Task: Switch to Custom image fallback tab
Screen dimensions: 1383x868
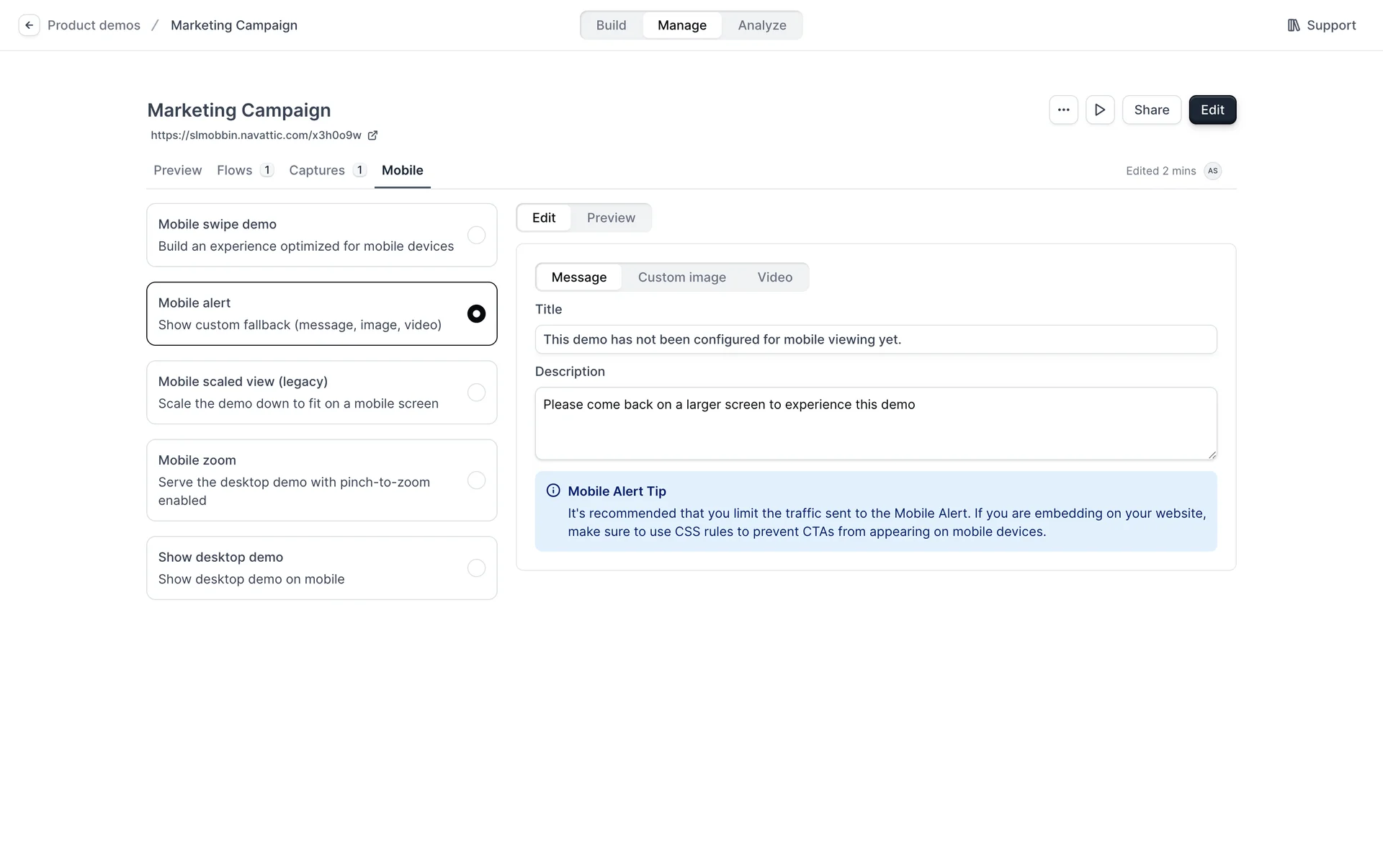Action: pos(681,277)
